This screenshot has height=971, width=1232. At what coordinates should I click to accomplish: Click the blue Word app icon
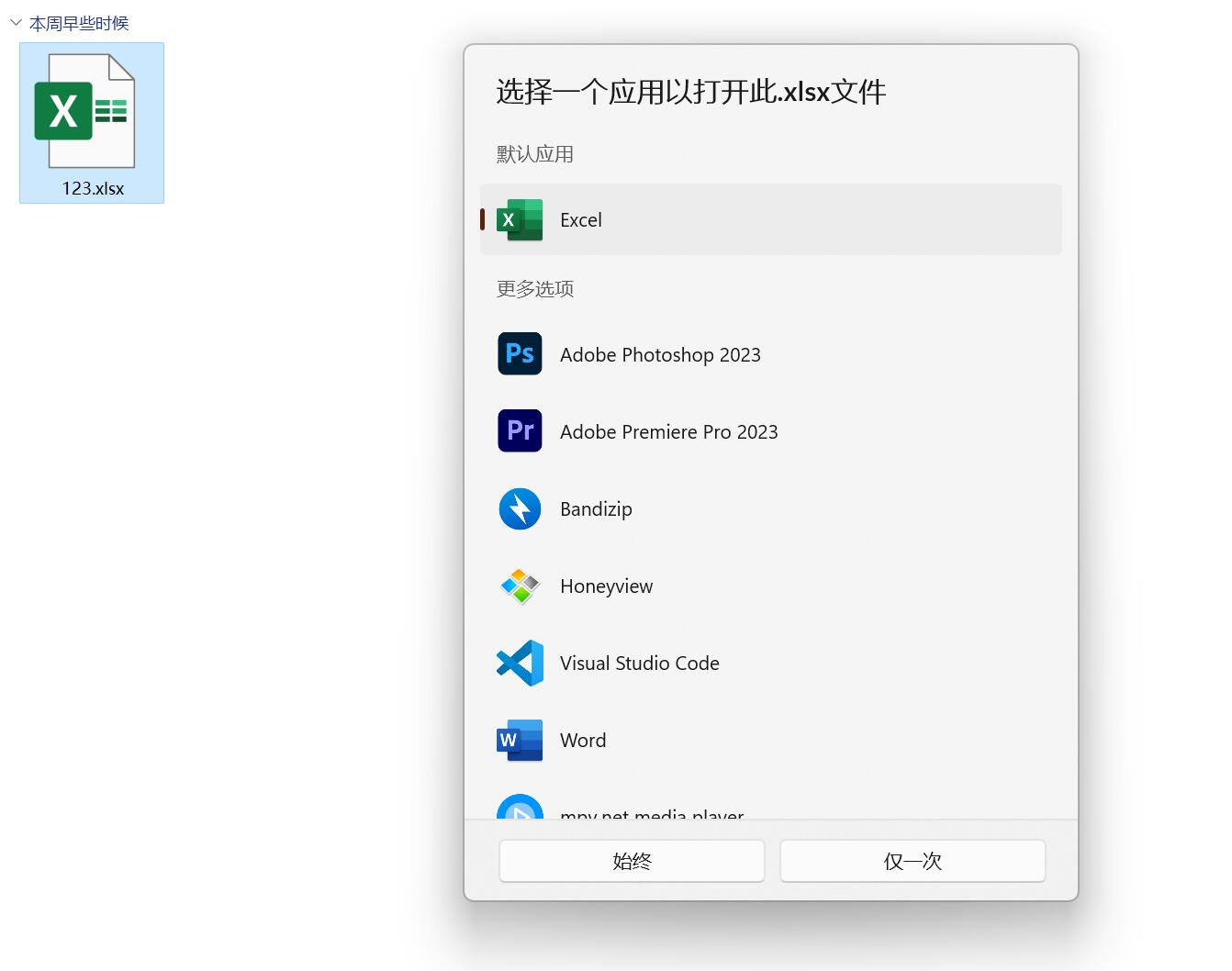click(520, 740)
